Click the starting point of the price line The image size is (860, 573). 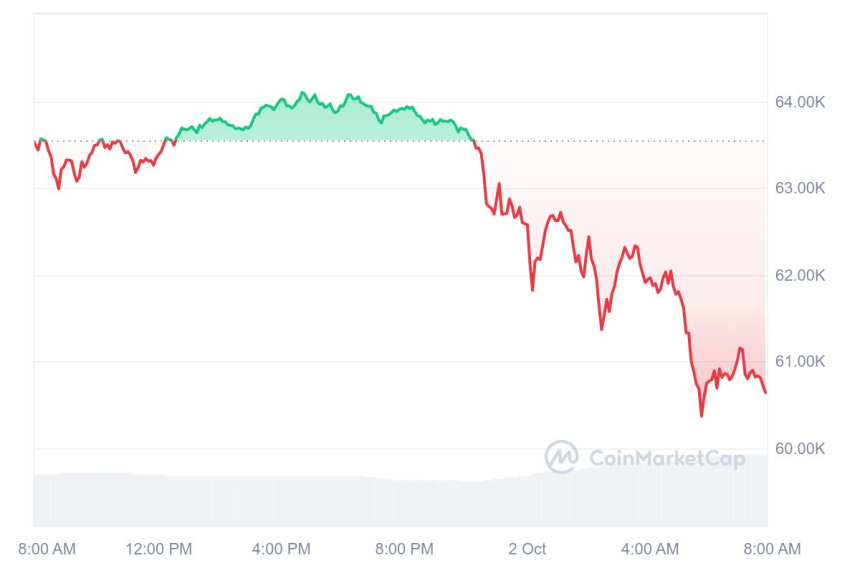tap(34, 142)
